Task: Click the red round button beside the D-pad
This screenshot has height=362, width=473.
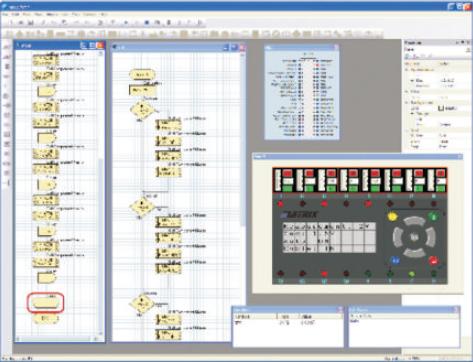Action: [433, 261]
